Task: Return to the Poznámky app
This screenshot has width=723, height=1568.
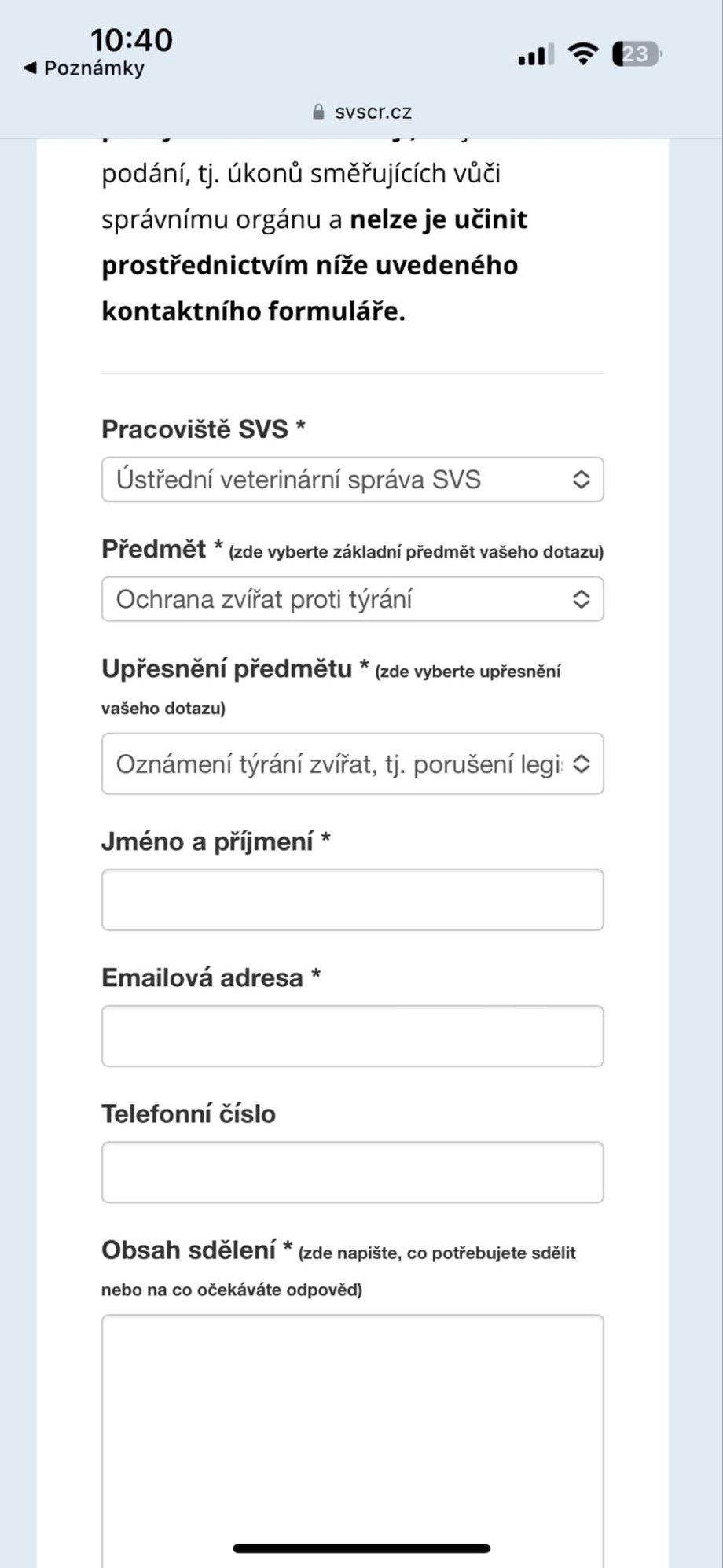Action: click(93, 68)
